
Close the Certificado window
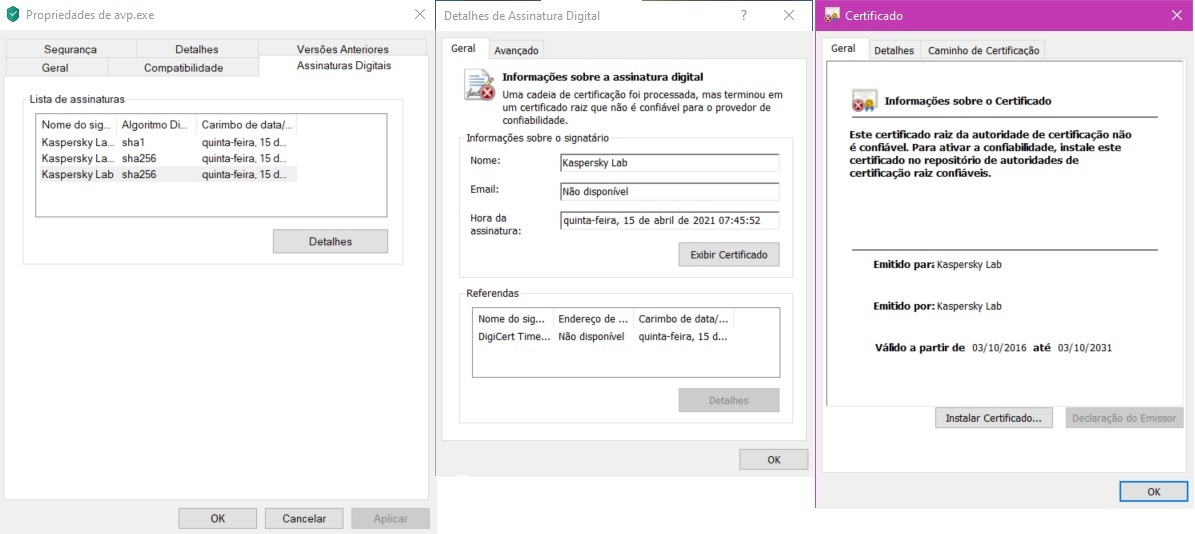click(1177, 14)
